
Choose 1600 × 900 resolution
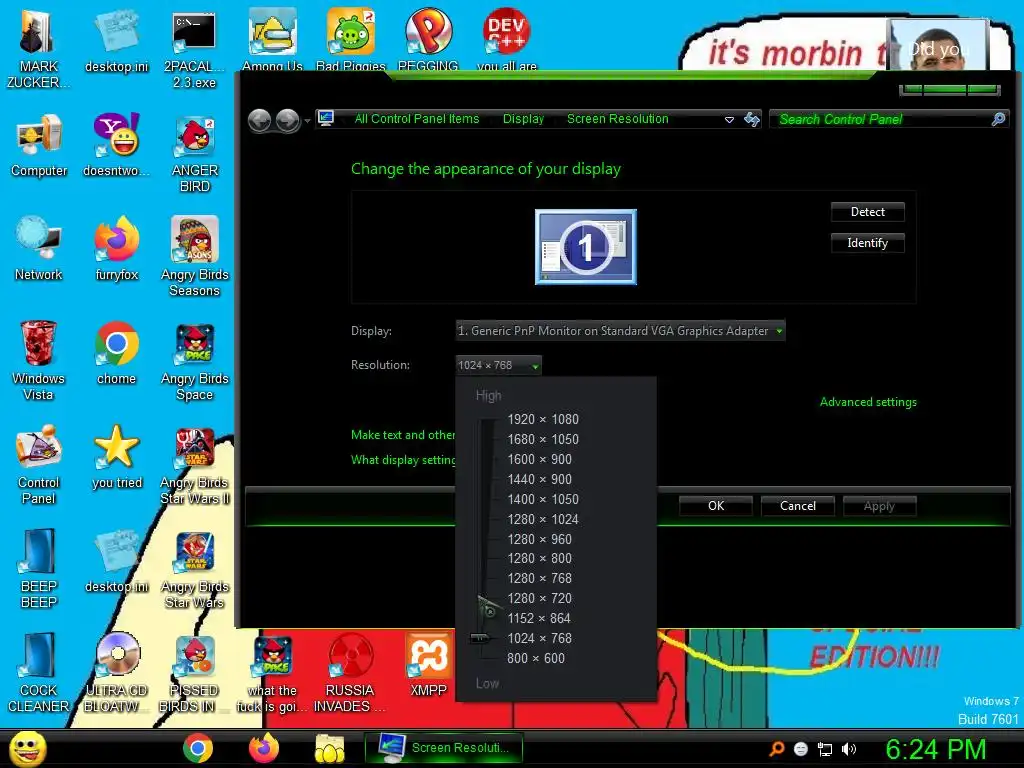click(x=539, y=460)
